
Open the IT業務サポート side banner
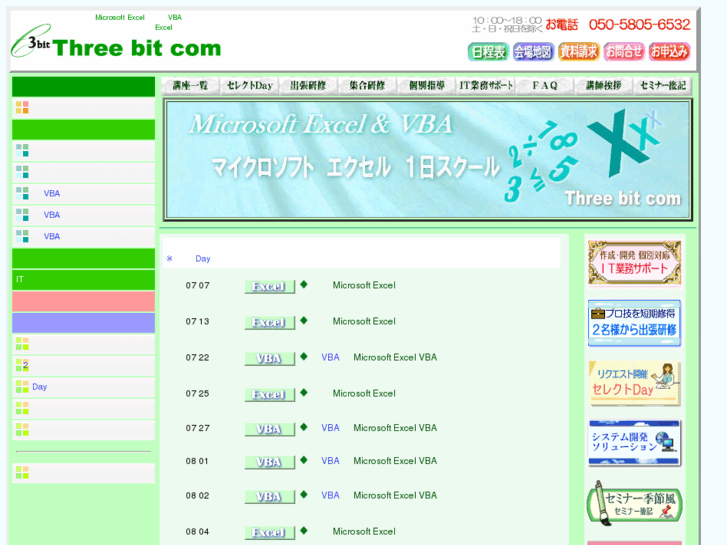[x=634, y=263]
